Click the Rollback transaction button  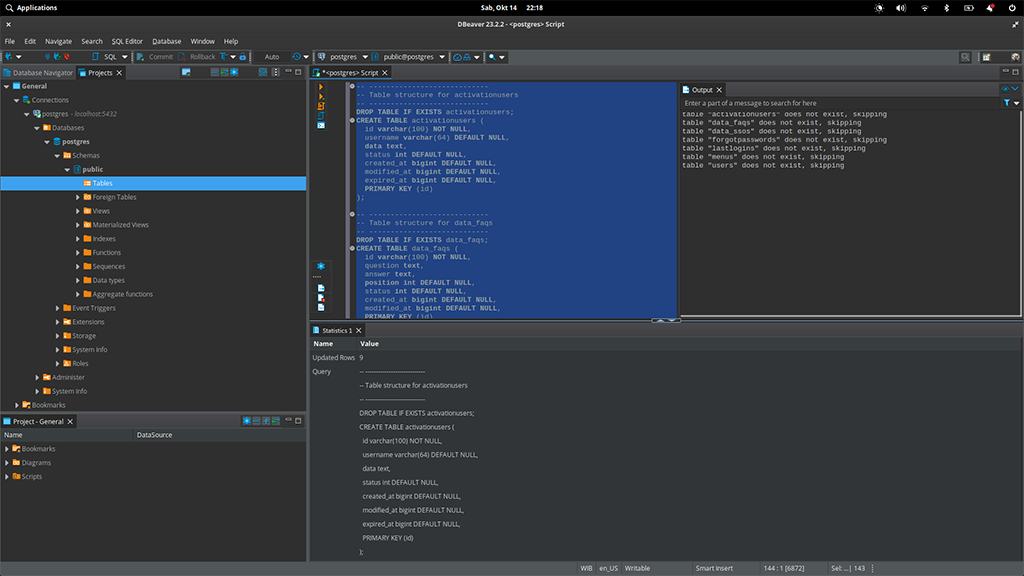[x=197, y=57]
